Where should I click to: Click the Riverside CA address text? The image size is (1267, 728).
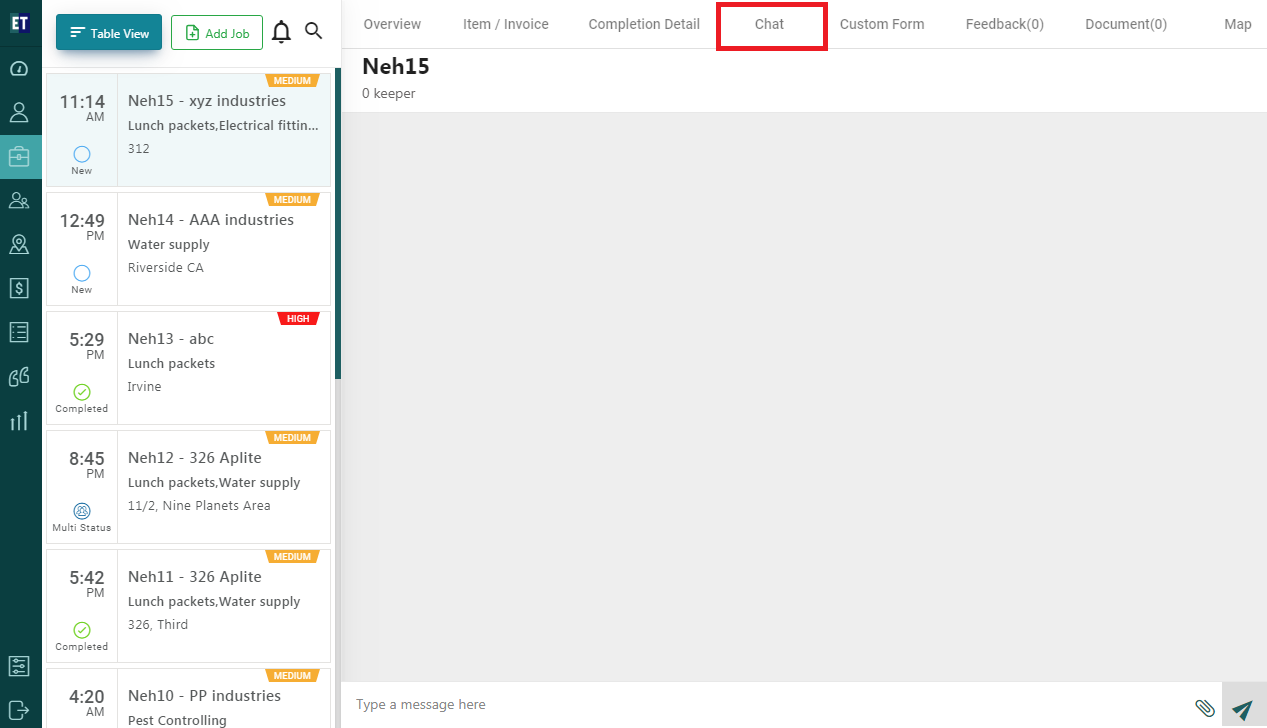tap(166, 268)
